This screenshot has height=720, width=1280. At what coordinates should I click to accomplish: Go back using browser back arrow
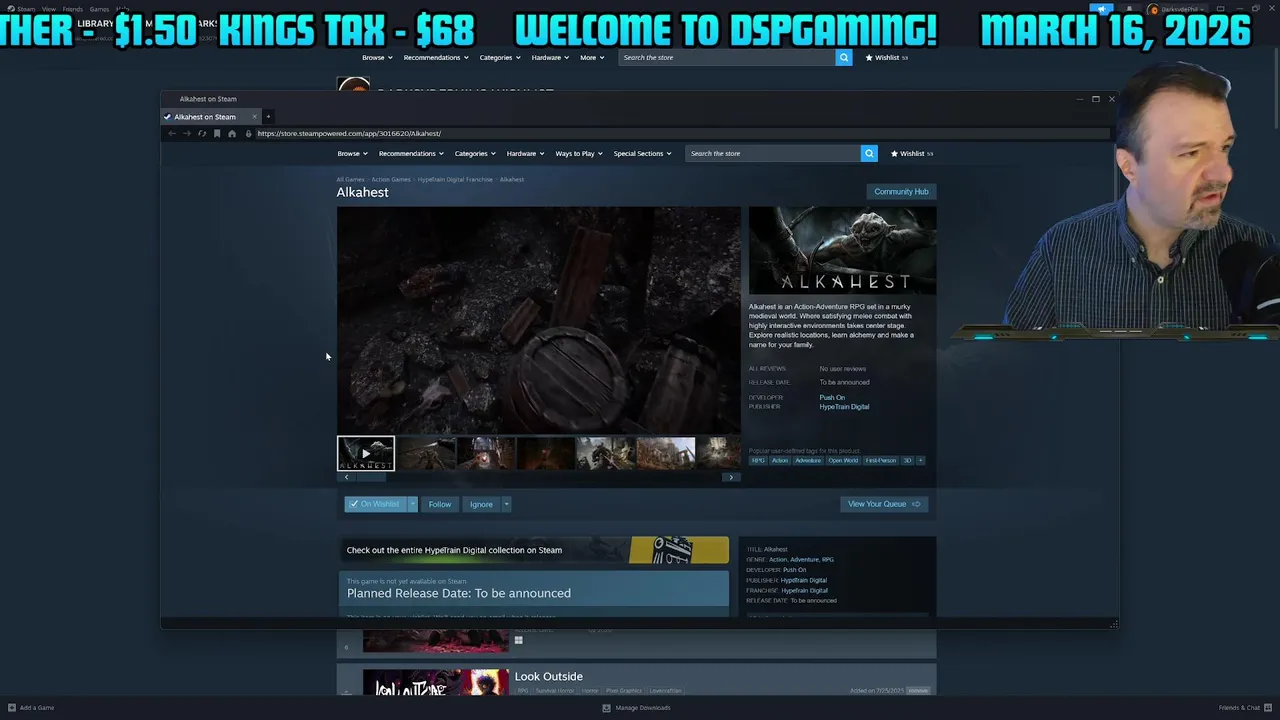[x=171, y=133]
